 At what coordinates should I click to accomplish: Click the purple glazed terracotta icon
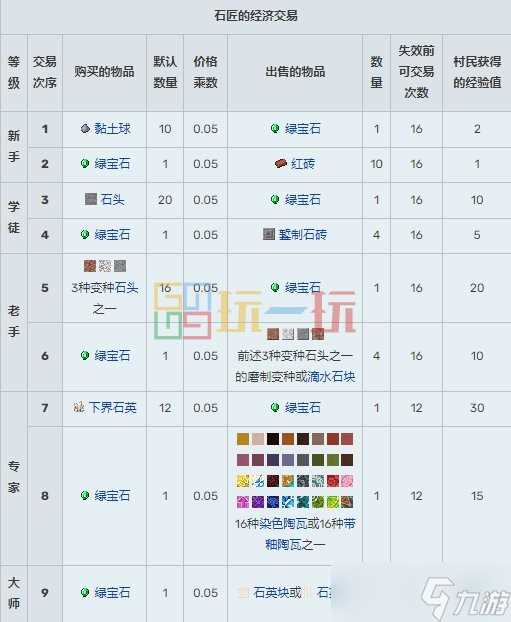pos(258,502)
